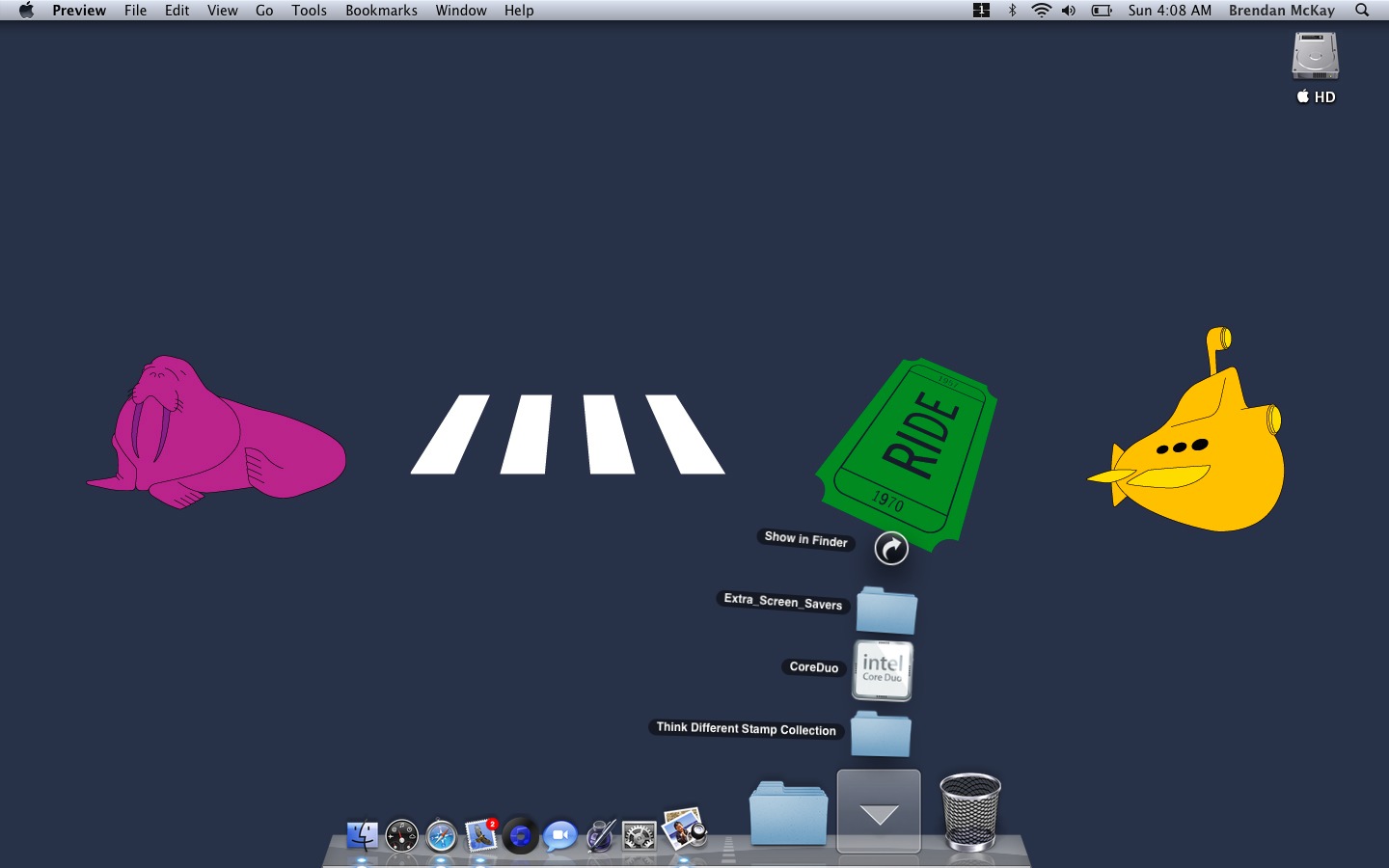Click the Bluetooth status icon

(1012, 11)
